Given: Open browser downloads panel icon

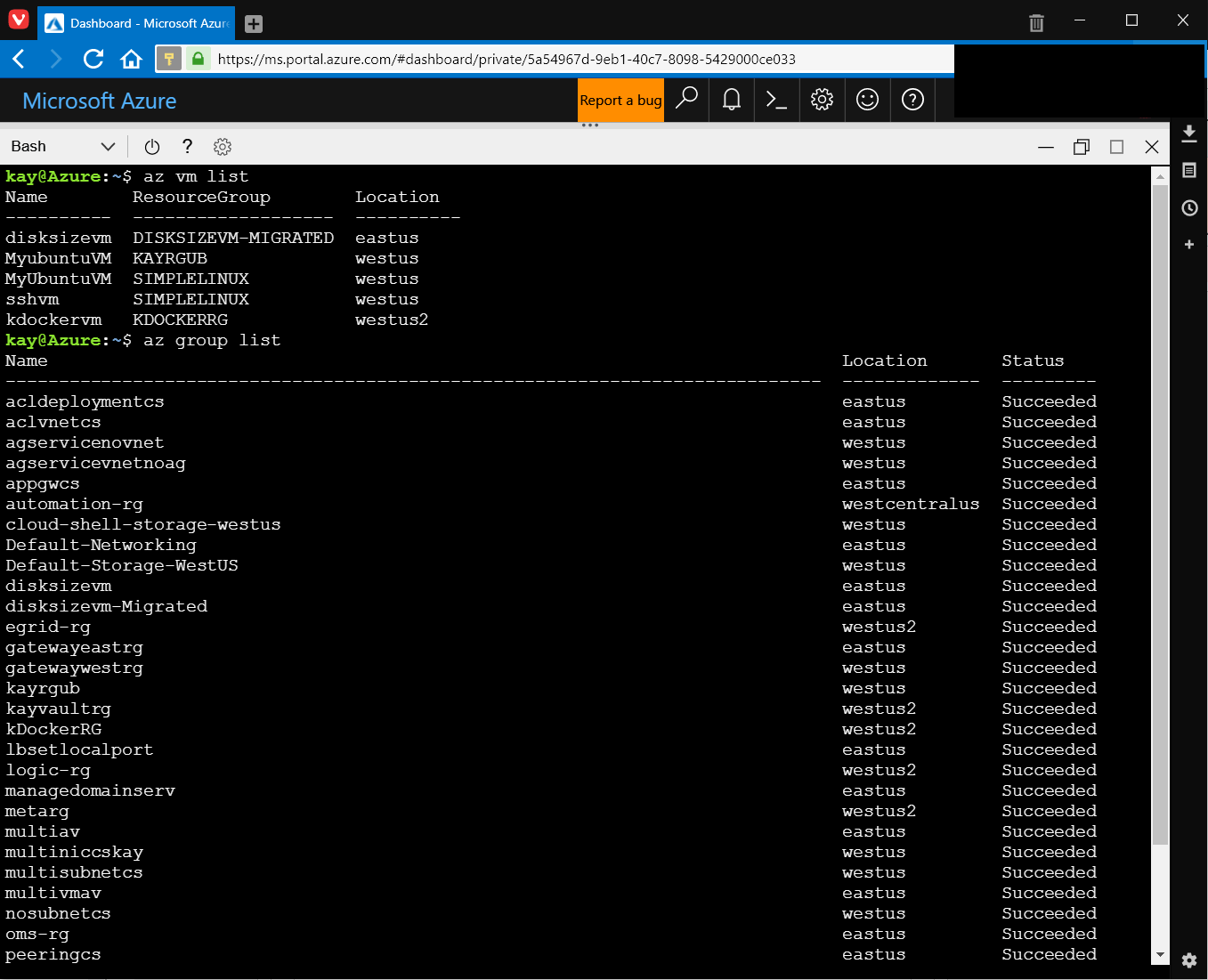Looking at the screenshot, I should 1189,133.
